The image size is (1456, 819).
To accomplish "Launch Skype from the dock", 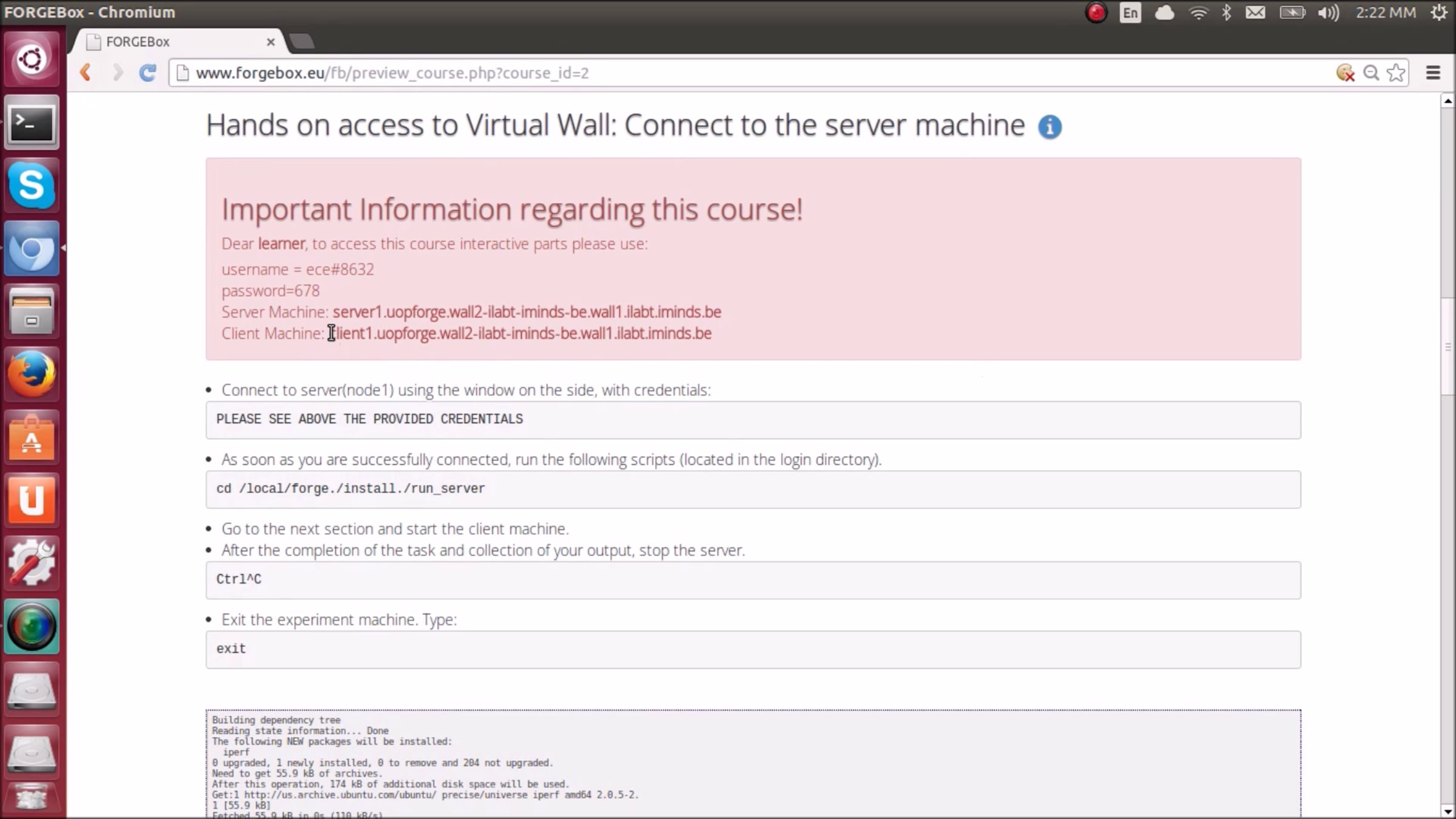I will (x=32, y=185).
